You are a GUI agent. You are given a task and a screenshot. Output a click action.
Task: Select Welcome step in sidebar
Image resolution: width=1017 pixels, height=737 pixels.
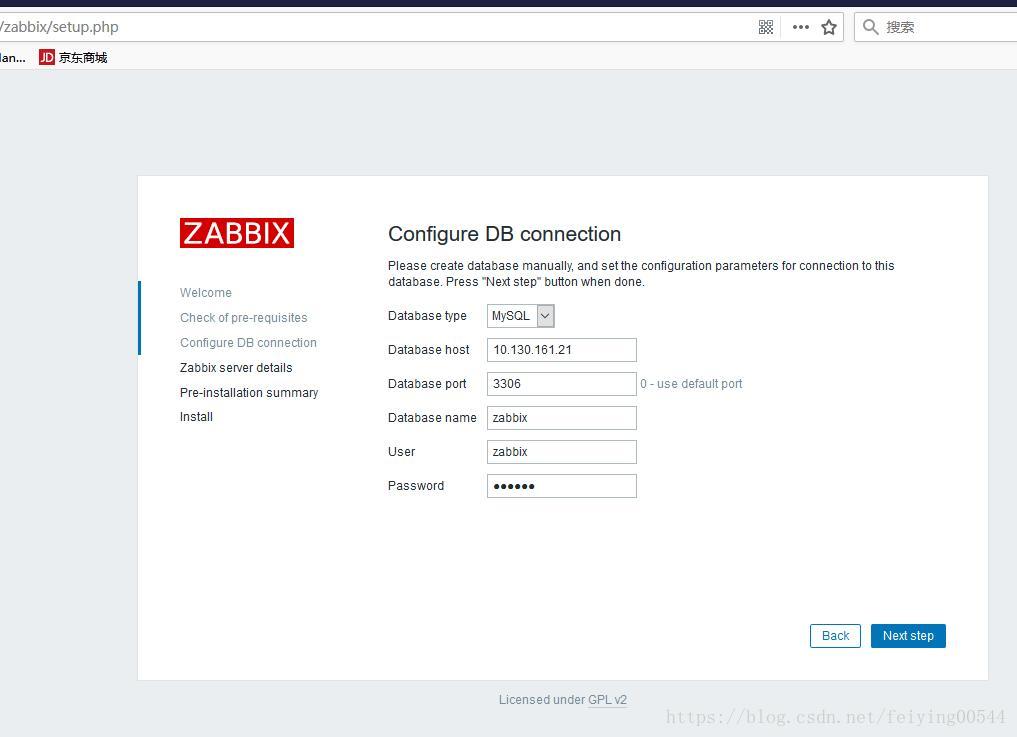tap(206, 293)
